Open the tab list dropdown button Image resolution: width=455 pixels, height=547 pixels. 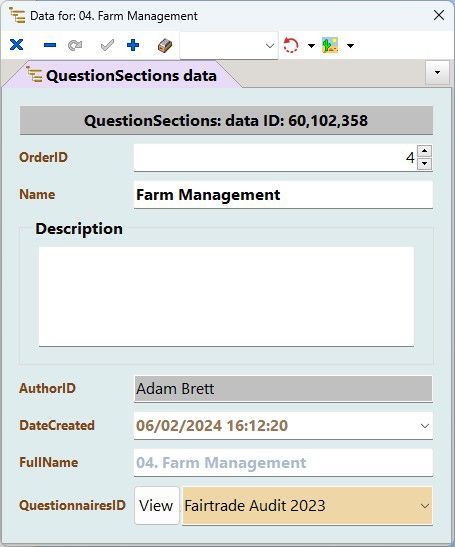(x=437, y=73)
